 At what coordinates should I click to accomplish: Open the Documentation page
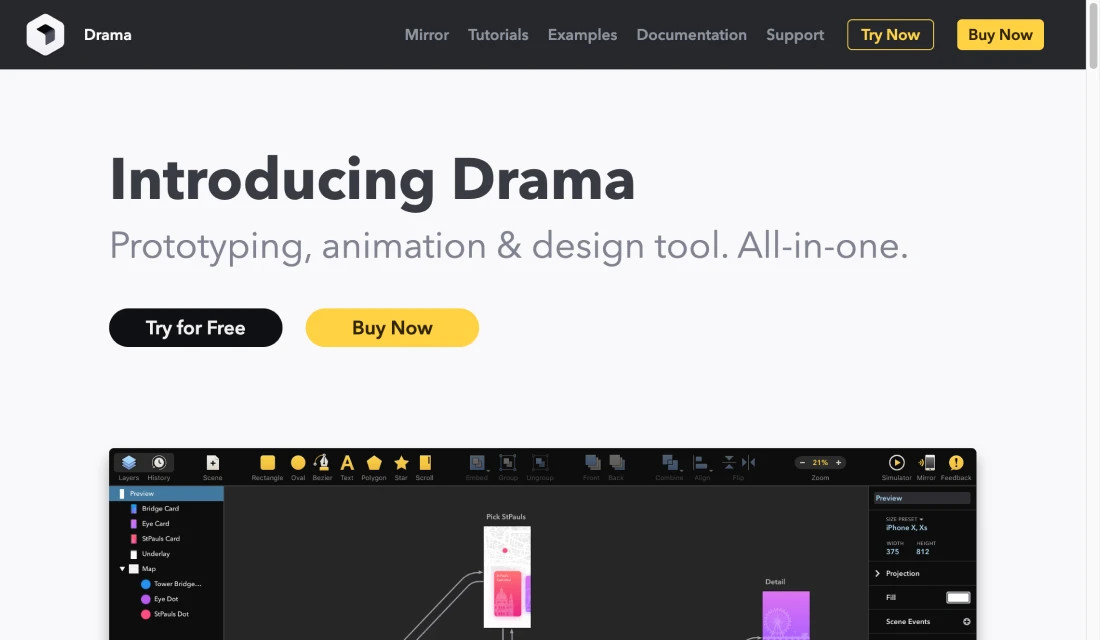[x=691, y=34]
